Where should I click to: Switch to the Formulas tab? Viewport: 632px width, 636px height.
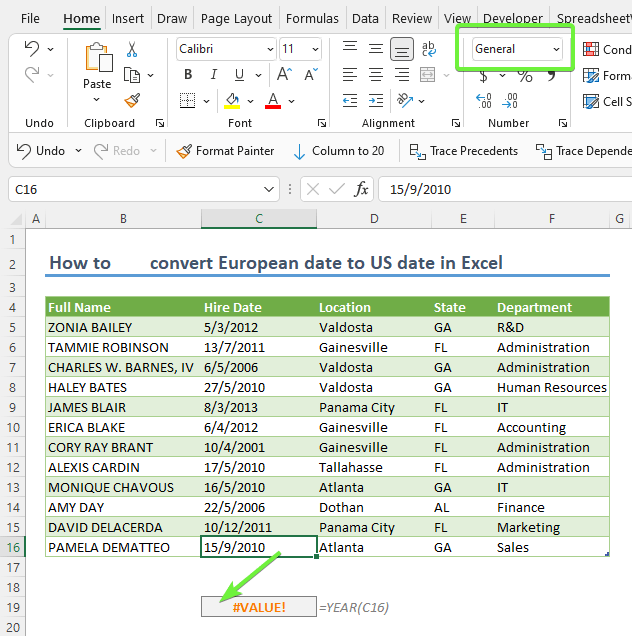312,18
